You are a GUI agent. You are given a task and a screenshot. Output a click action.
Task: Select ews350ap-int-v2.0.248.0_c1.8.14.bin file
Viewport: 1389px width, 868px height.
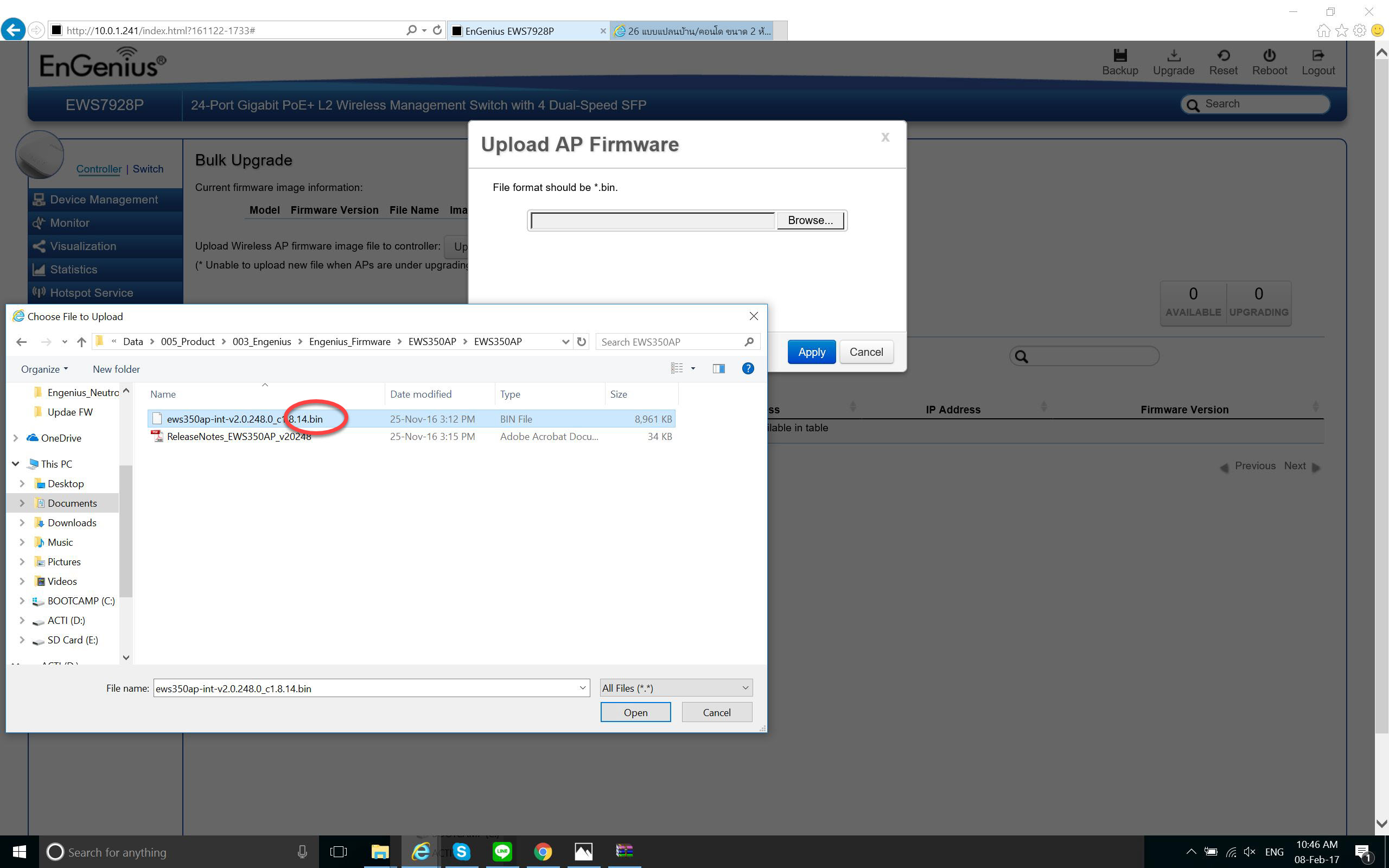point(411,419)
